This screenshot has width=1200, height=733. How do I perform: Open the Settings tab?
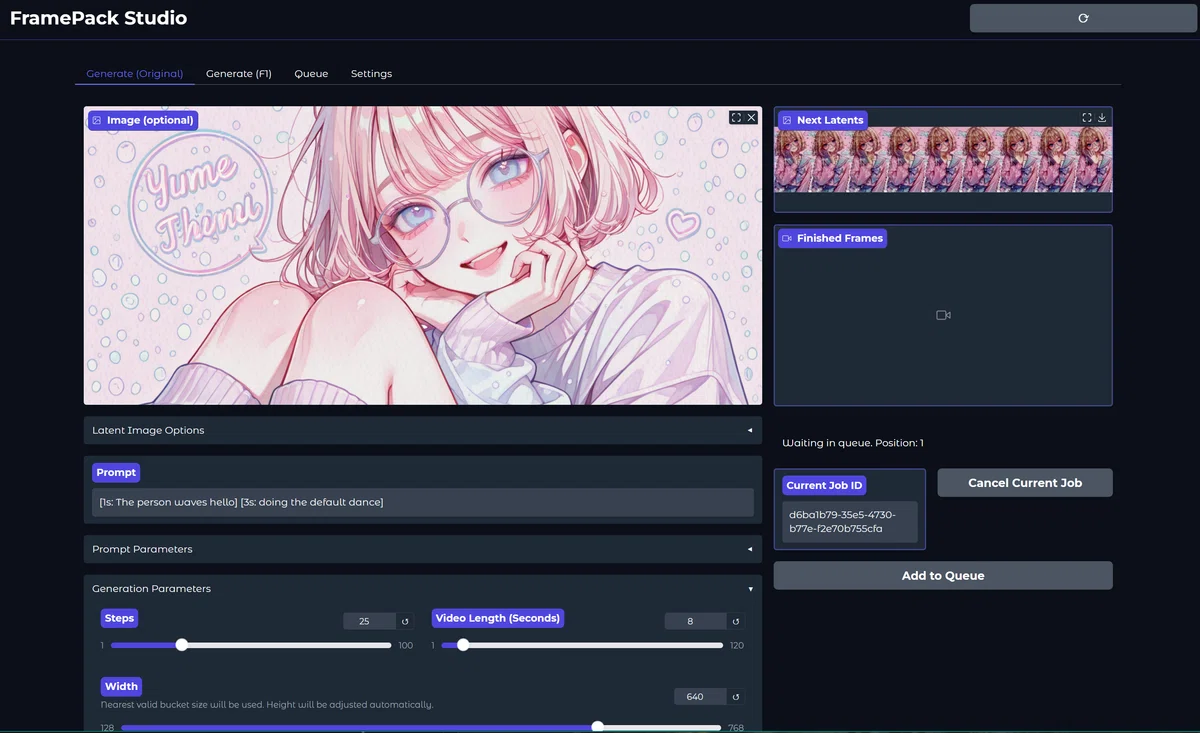click(x=371, y=74)
